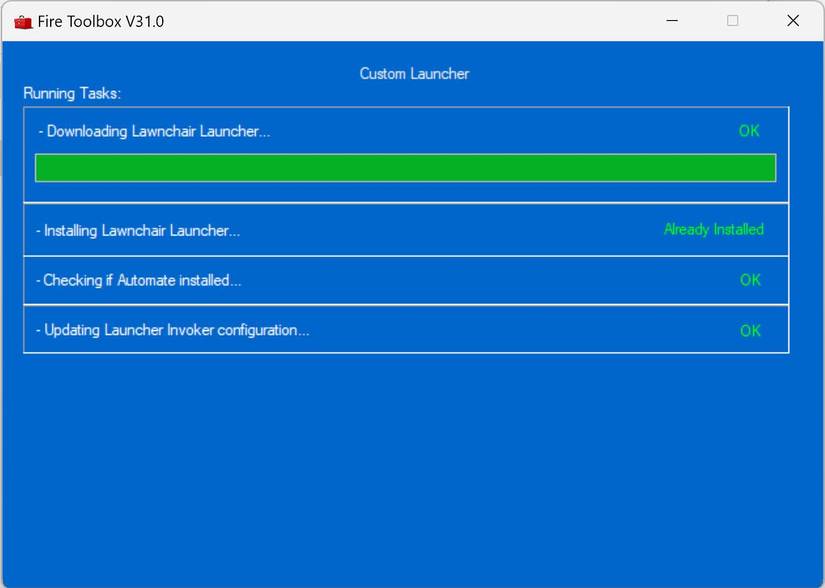Click the empty title bar area

(x=400, y=21)
